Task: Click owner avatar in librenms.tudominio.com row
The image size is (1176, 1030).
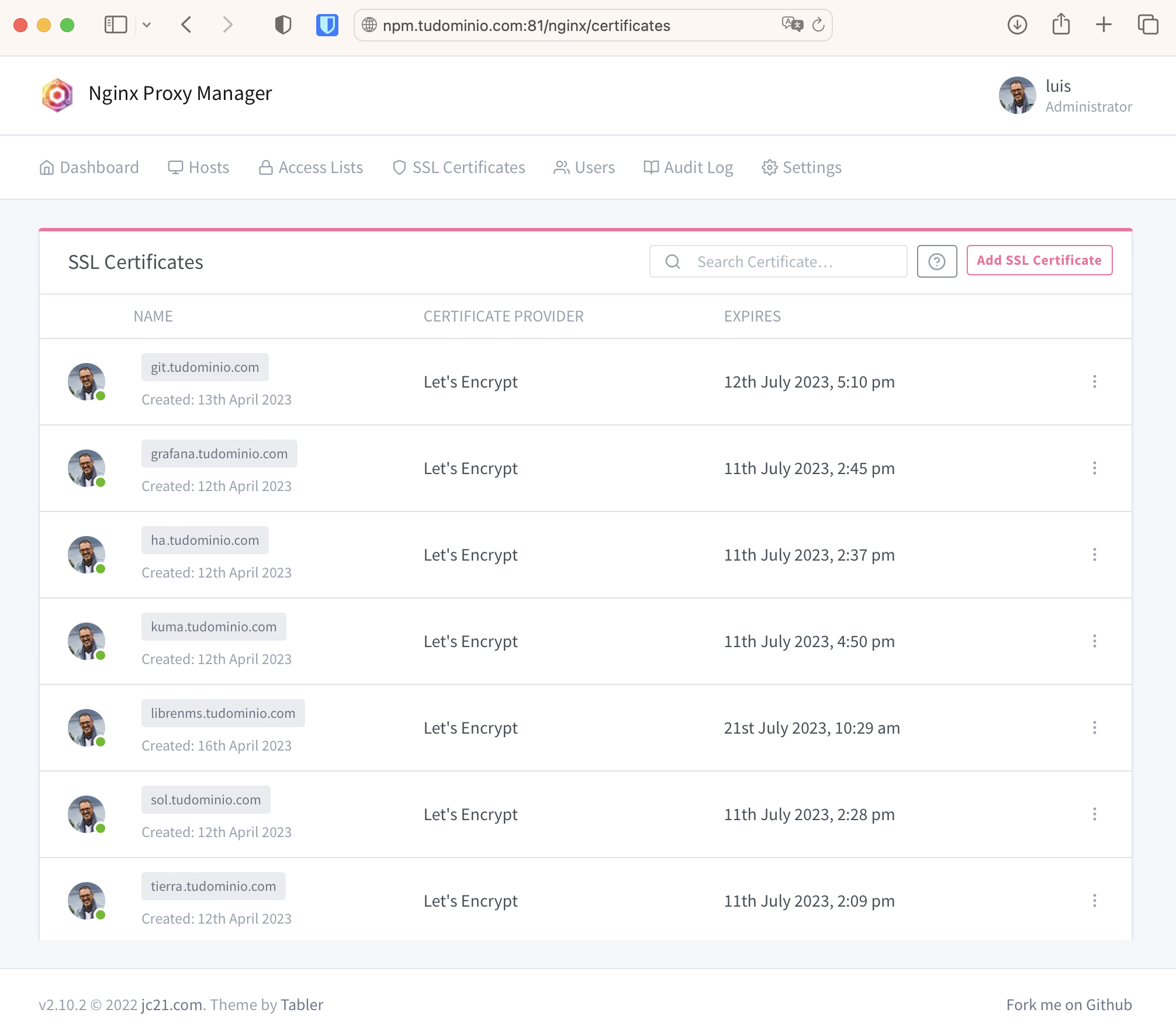Action: click(x=87, y=728)
